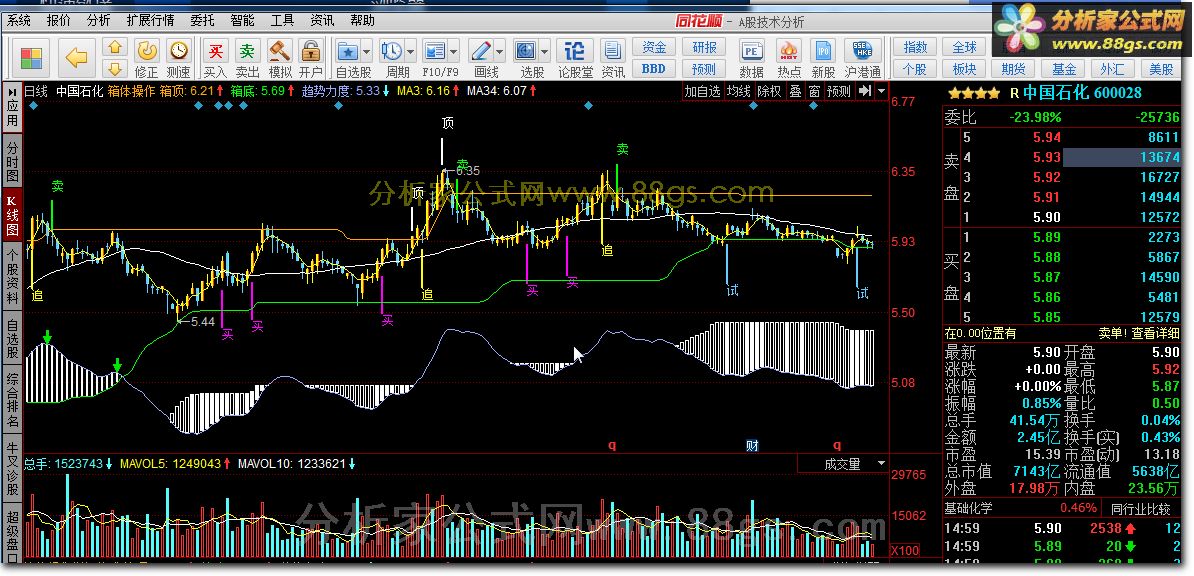The width and height of the screenshot is (1194, 576).
Task: Click the 资金 button
Action: (653, 47)
